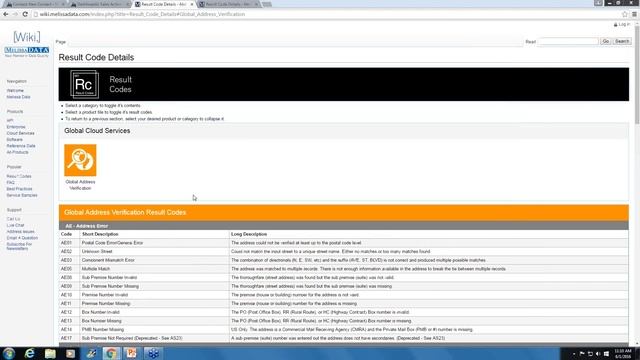This screenshot has height=360, width=640.
Task: Go back with the browser back arrow
Action: pos(6,14)
